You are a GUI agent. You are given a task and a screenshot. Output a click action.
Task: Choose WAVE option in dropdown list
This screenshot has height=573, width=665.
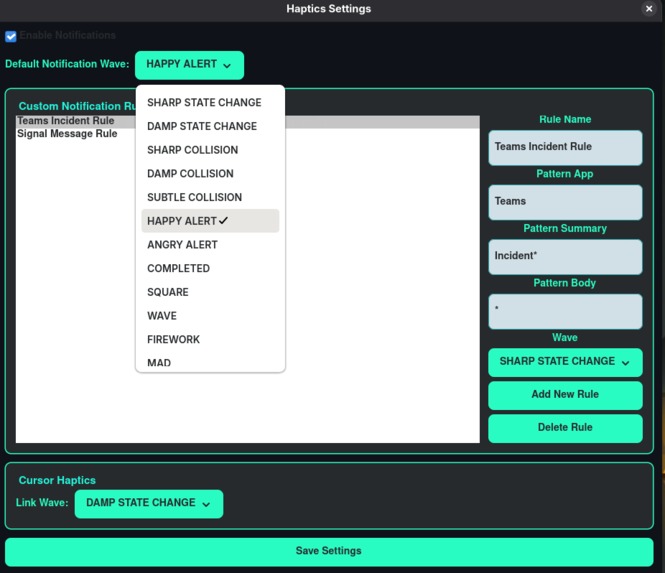pyautogui.click(x=210, y=316)
